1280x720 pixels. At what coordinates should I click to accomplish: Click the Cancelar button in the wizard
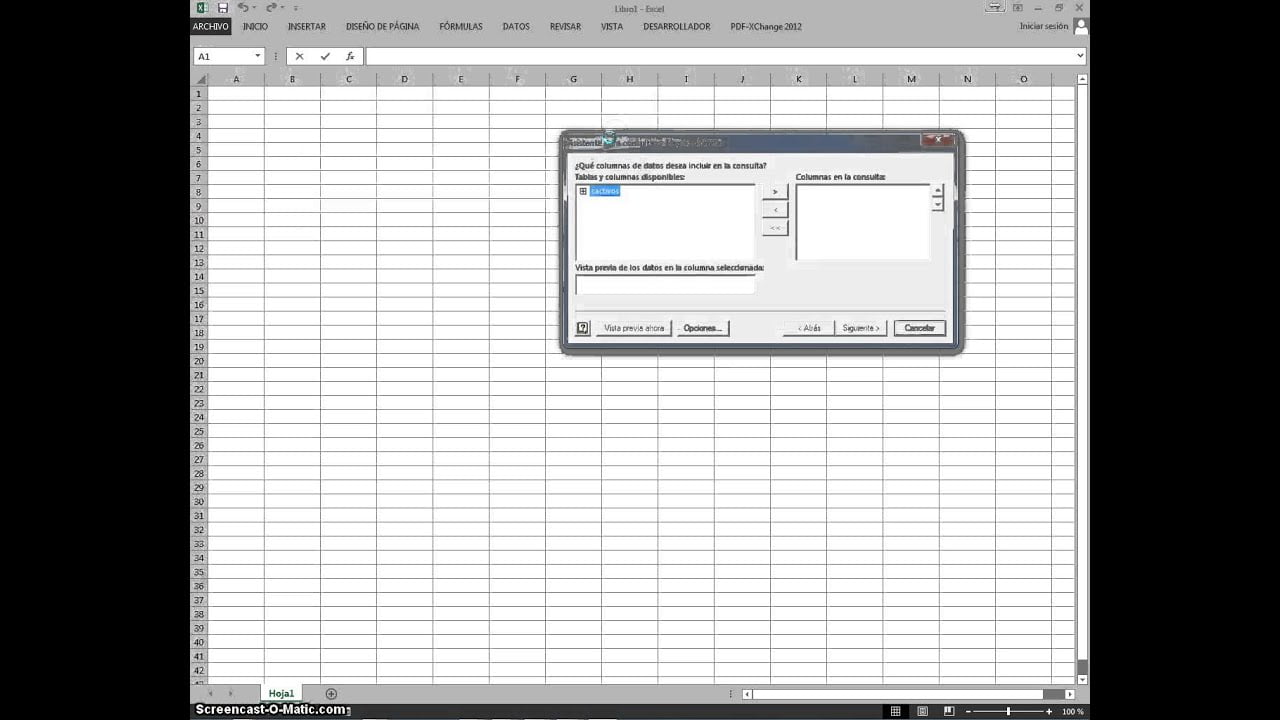click(x=918, y=327)
